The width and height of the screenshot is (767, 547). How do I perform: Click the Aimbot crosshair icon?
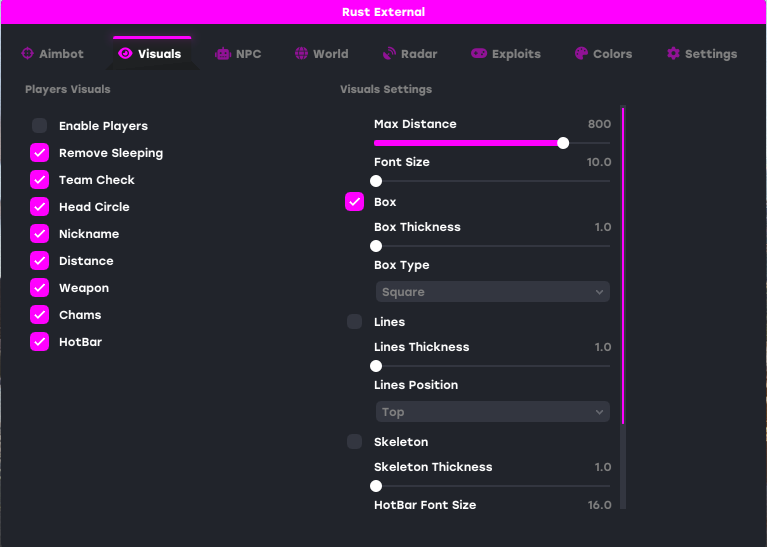point(27,53)
